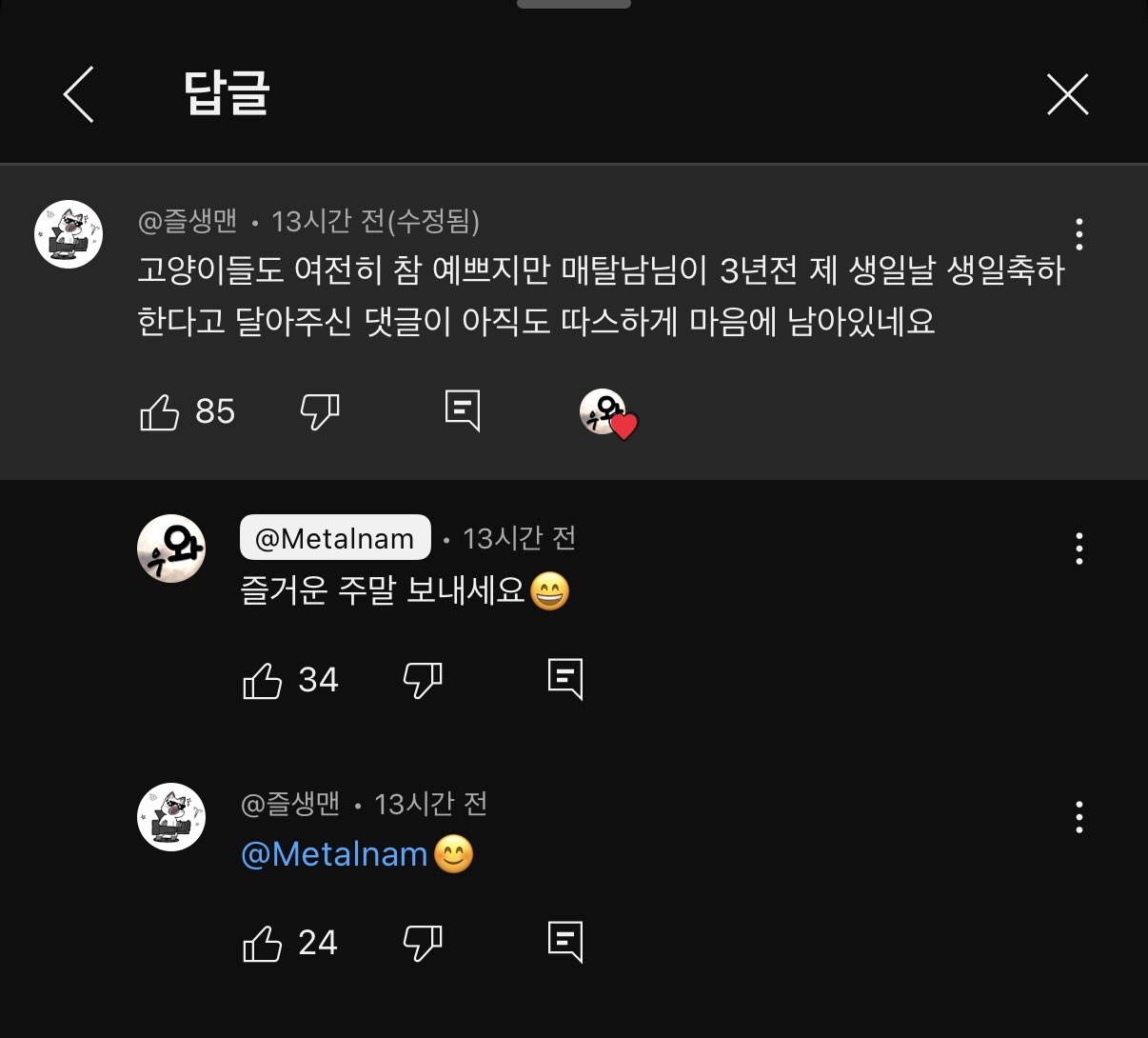This screenshot has width=1148, height=1038.
Task: Open more options for top comment
Action: (x=1079, y=234)
